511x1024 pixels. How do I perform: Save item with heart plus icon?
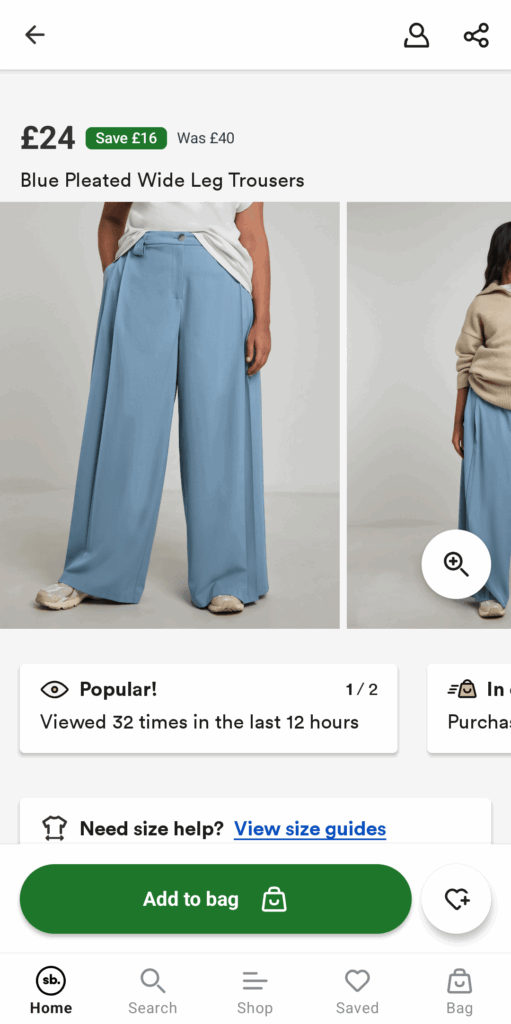457,899
